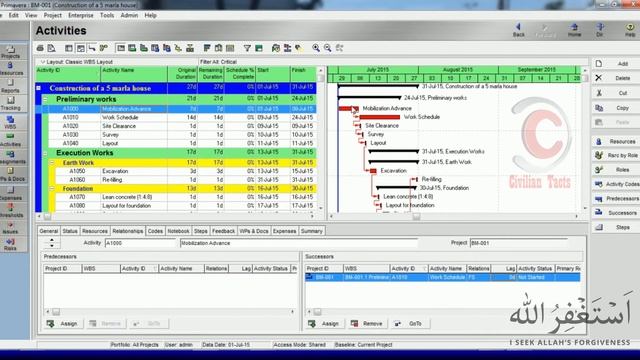Click the activity navigation stepper arrows
The height and width of the screenshot is (360, 640).
tap(52, 243)
